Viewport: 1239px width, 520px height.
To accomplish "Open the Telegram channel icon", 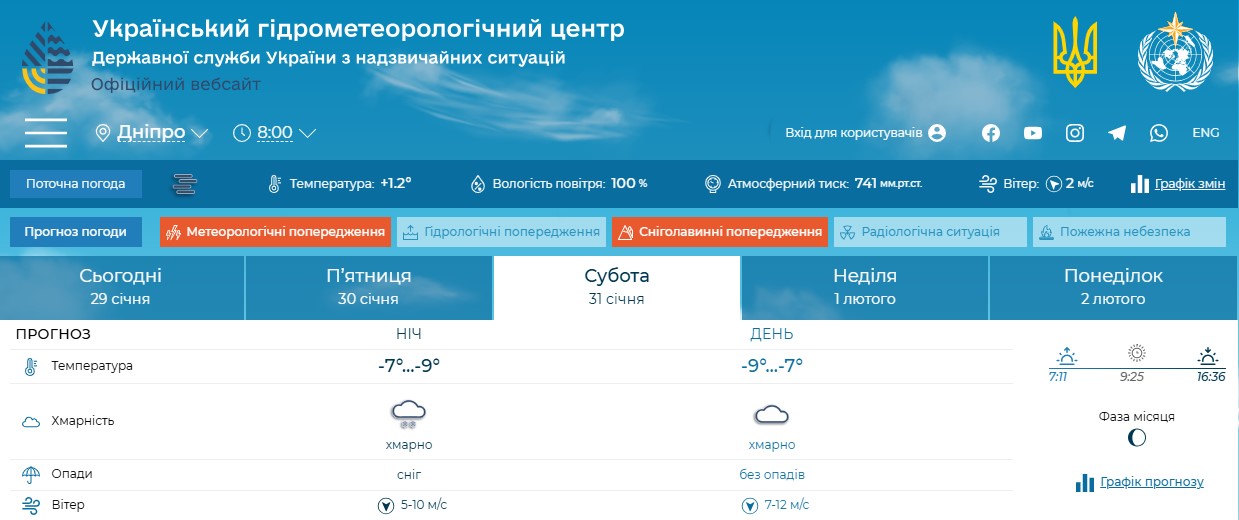I will pos(1117,133).
